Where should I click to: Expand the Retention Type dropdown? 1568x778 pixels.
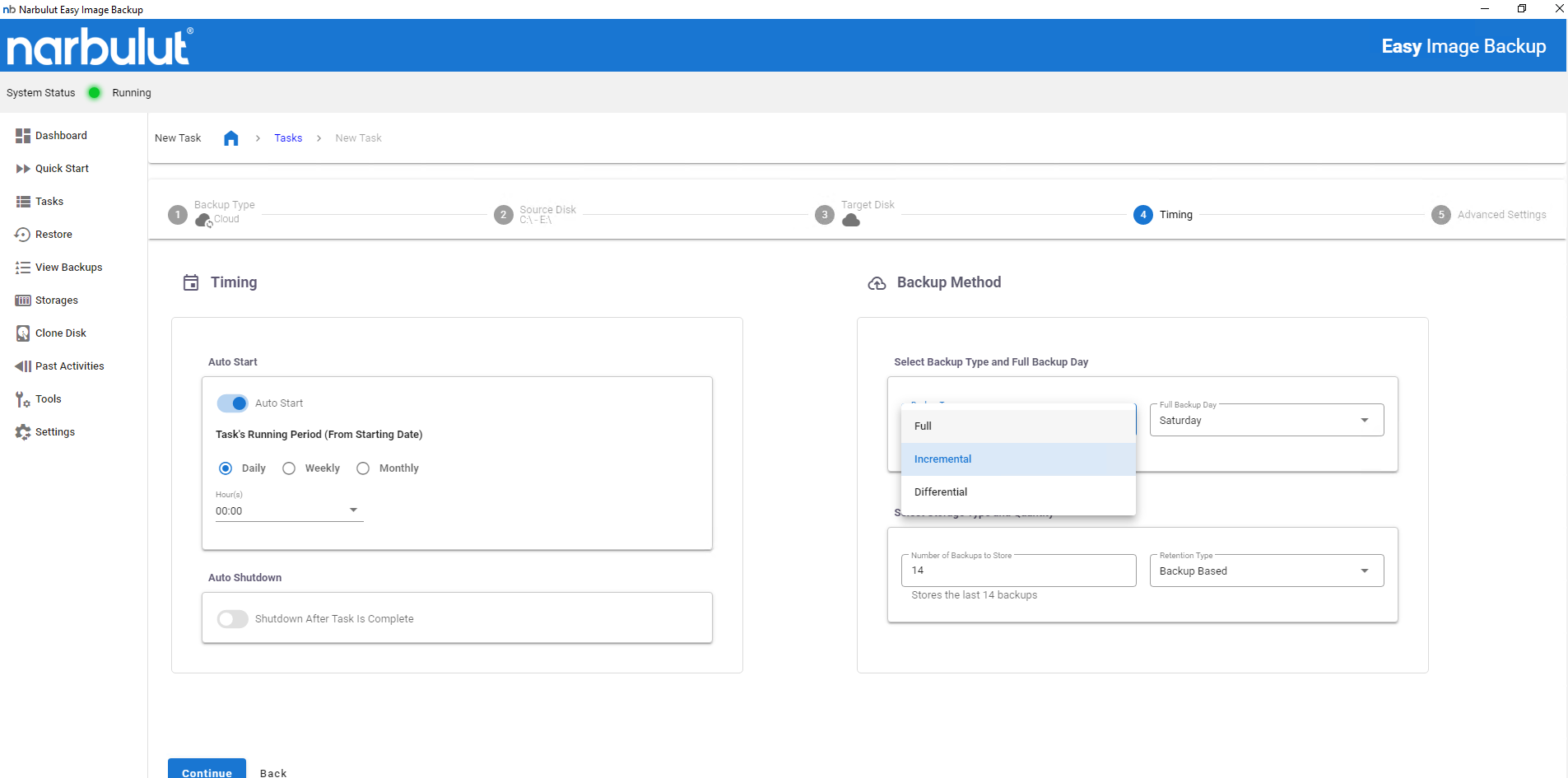click(x=1266, y=571)
